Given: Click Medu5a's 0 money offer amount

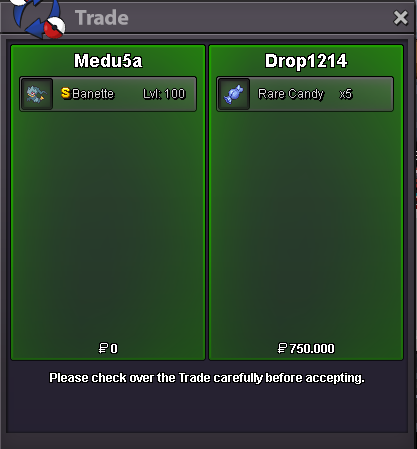Looking at the screenshot, I should (x=114, y=349).
